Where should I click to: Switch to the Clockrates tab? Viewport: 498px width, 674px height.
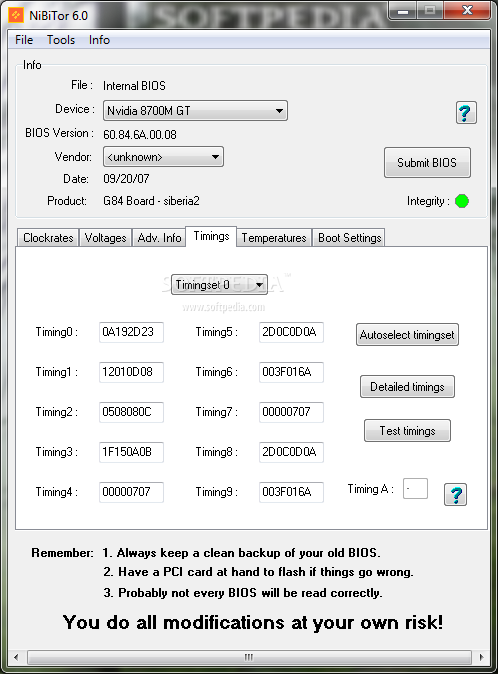point(48,238)
